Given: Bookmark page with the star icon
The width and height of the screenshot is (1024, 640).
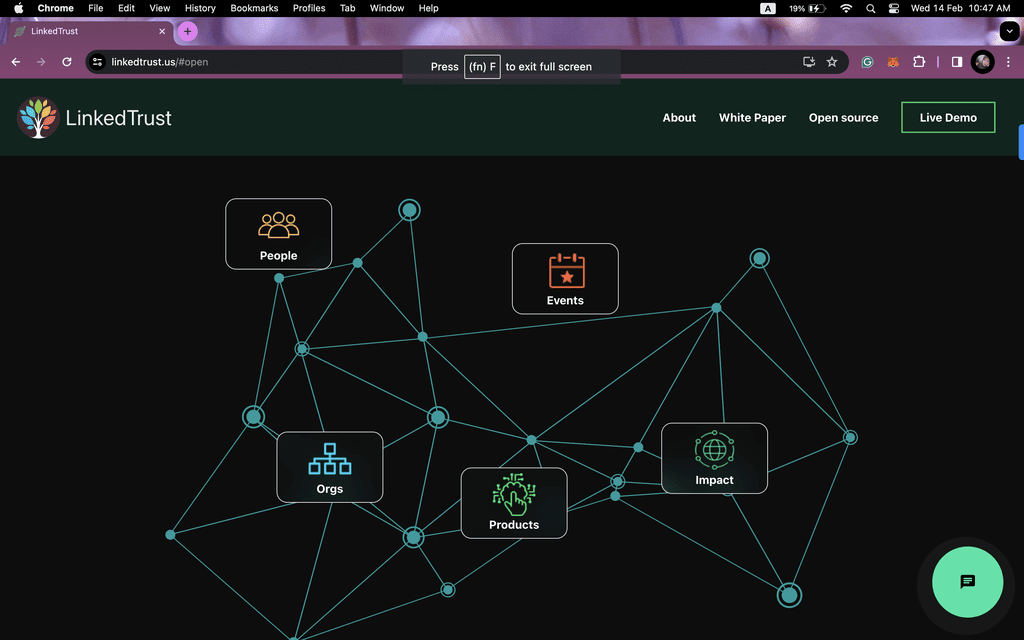Looking at the screenshot, I should (832, 62).
